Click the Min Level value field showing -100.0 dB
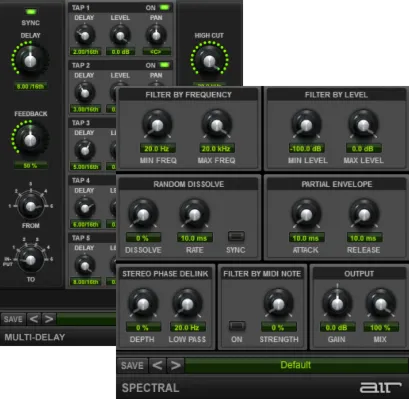The width and height of the screenshot is (409, 399). tap(306, 148)
